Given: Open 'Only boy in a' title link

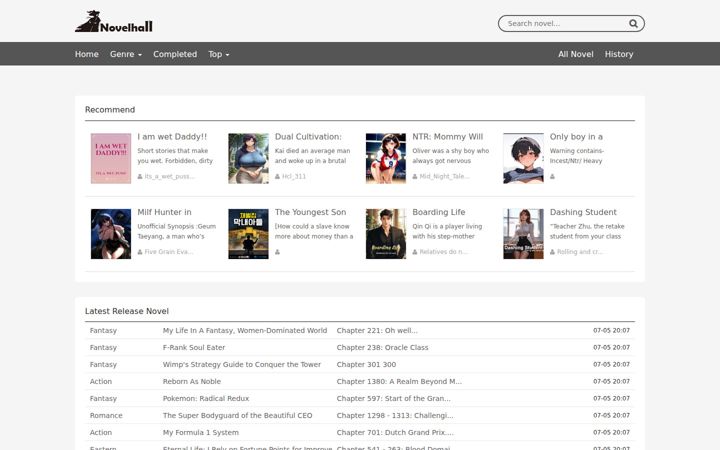Looking at the screenshot, I should pyautogui.click(x=576, y=137).
